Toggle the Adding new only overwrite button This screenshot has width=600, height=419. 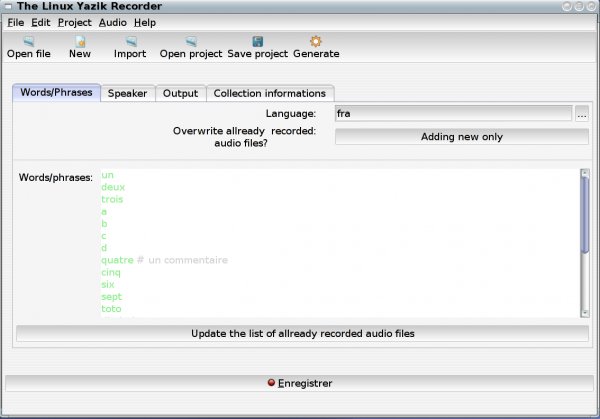tap(462, 137)
